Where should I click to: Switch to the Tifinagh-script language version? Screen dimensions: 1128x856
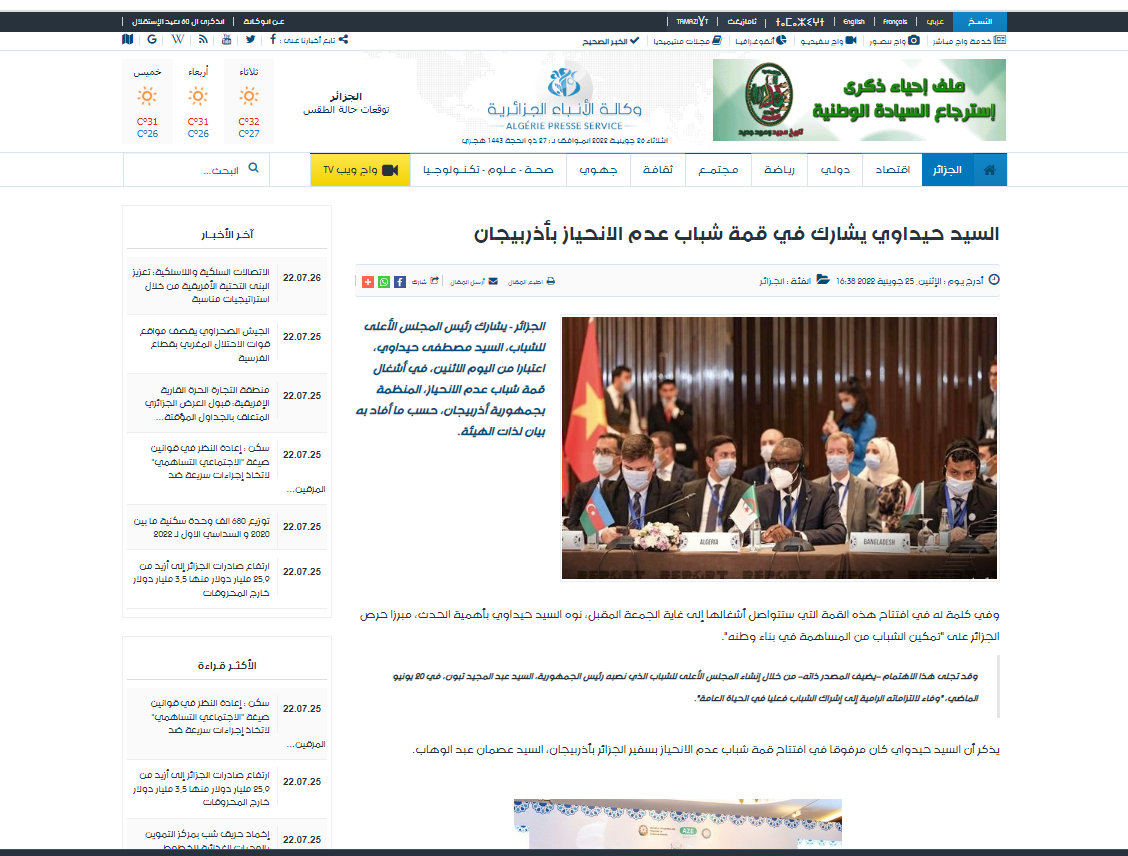click(800, 22)
